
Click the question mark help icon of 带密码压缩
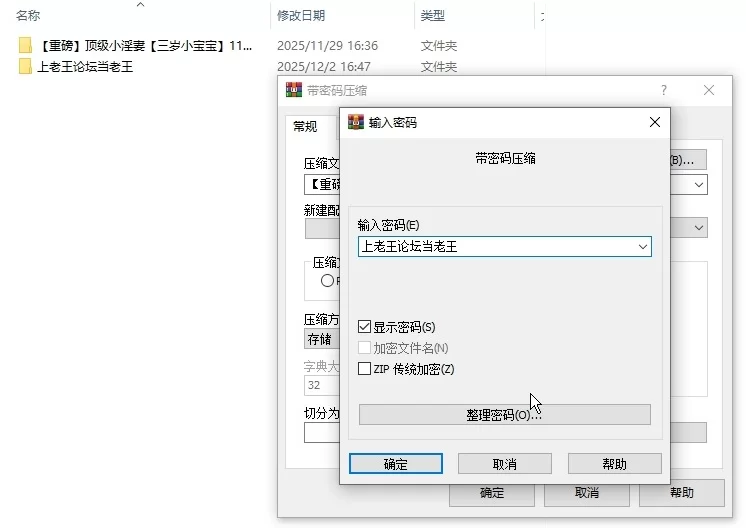(664, 90)
